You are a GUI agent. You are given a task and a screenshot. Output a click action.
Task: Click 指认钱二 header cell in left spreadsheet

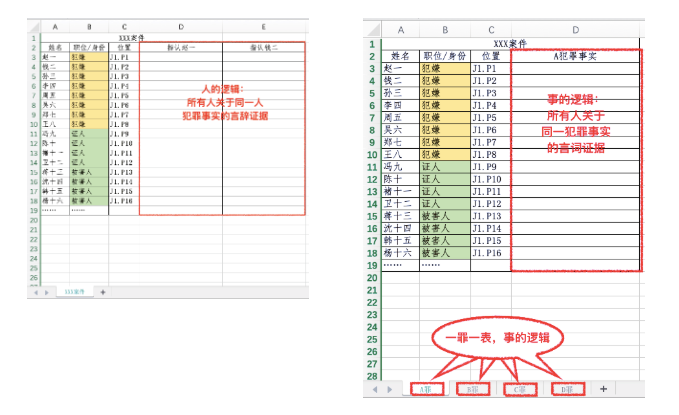point(263,48)
